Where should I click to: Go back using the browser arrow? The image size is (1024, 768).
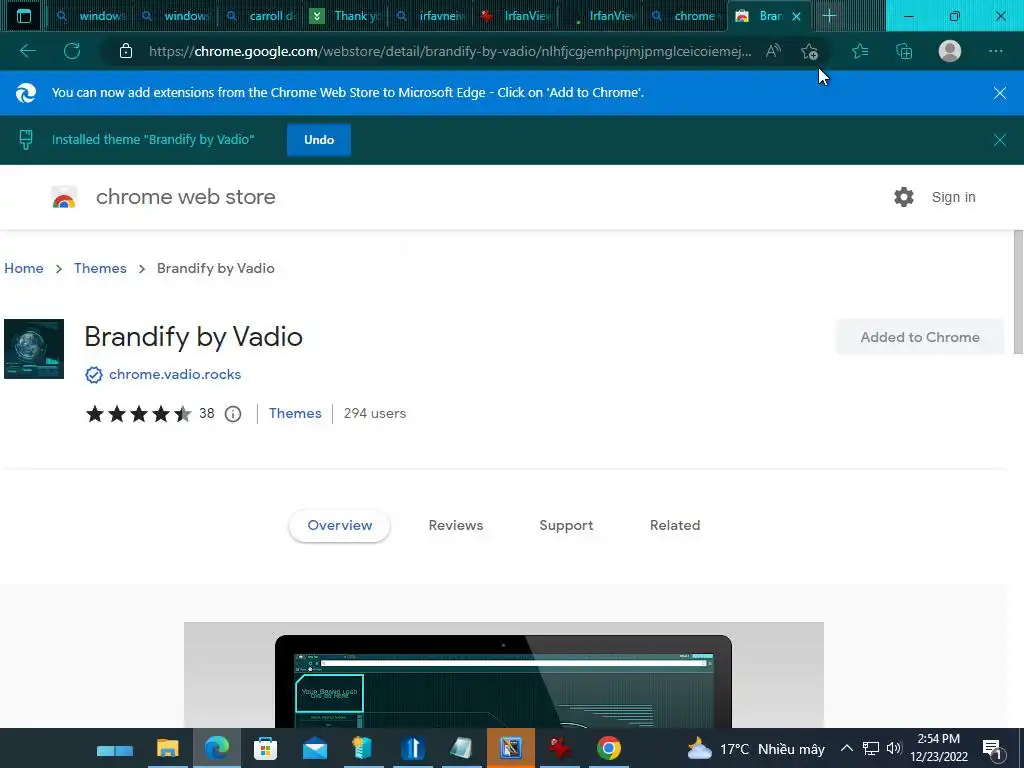[27, 51]
